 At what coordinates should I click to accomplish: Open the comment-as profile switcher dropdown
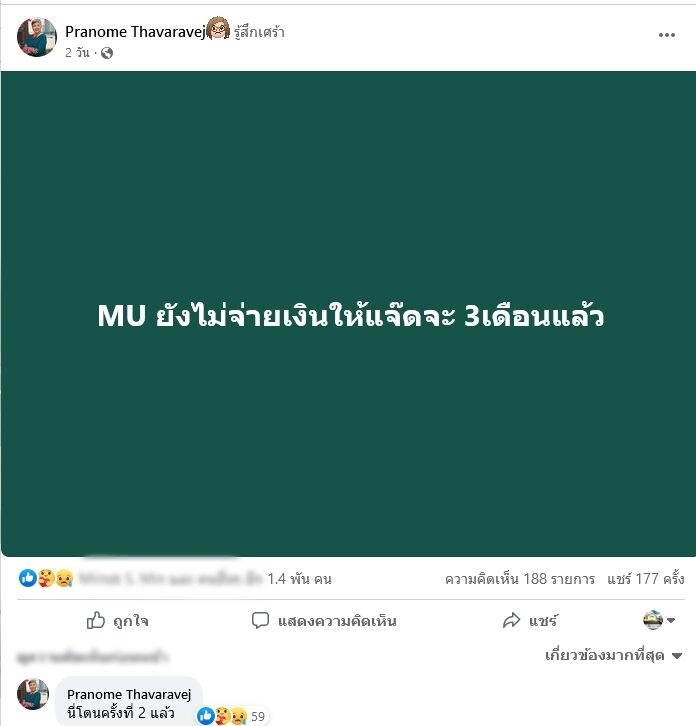click(x=659, y=620)
